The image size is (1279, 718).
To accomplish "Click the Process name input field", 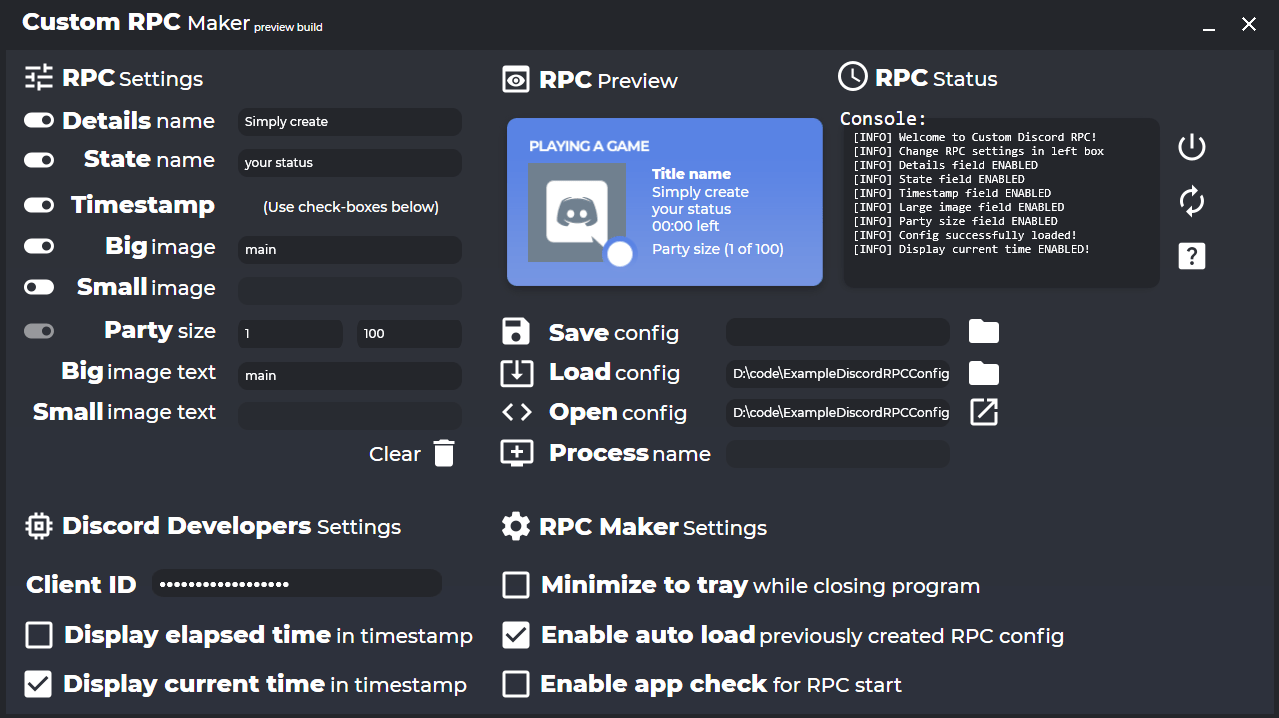I will pos(838,454).
